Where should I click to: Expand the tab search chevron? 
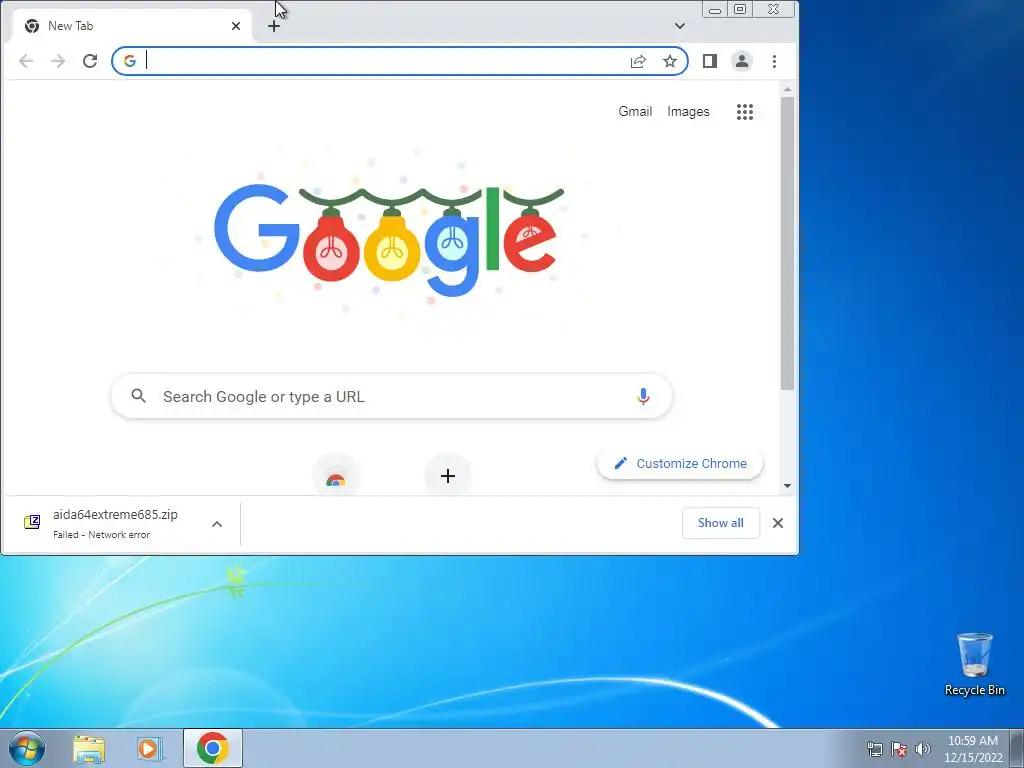(x=680, y=26)
